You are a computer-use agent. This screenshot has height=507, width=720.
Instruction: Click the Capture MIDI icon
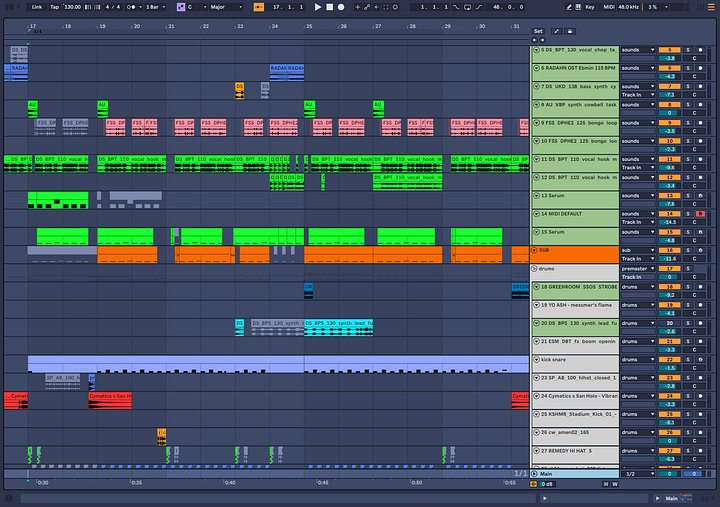(386, 7)
